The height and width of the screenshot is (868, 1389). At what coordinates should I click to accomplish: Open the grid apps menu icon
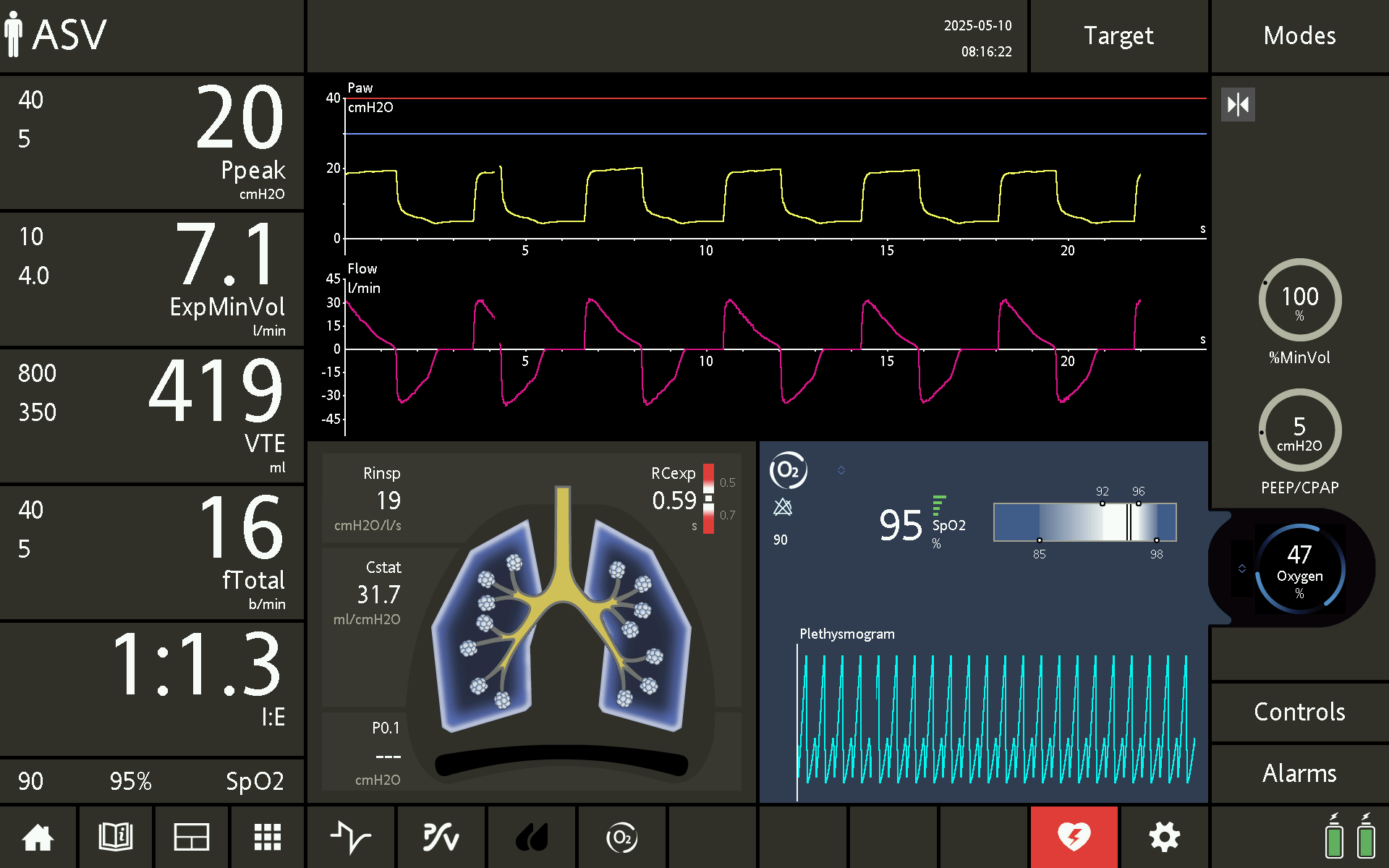pyautogui.click(x=268, y=838)
